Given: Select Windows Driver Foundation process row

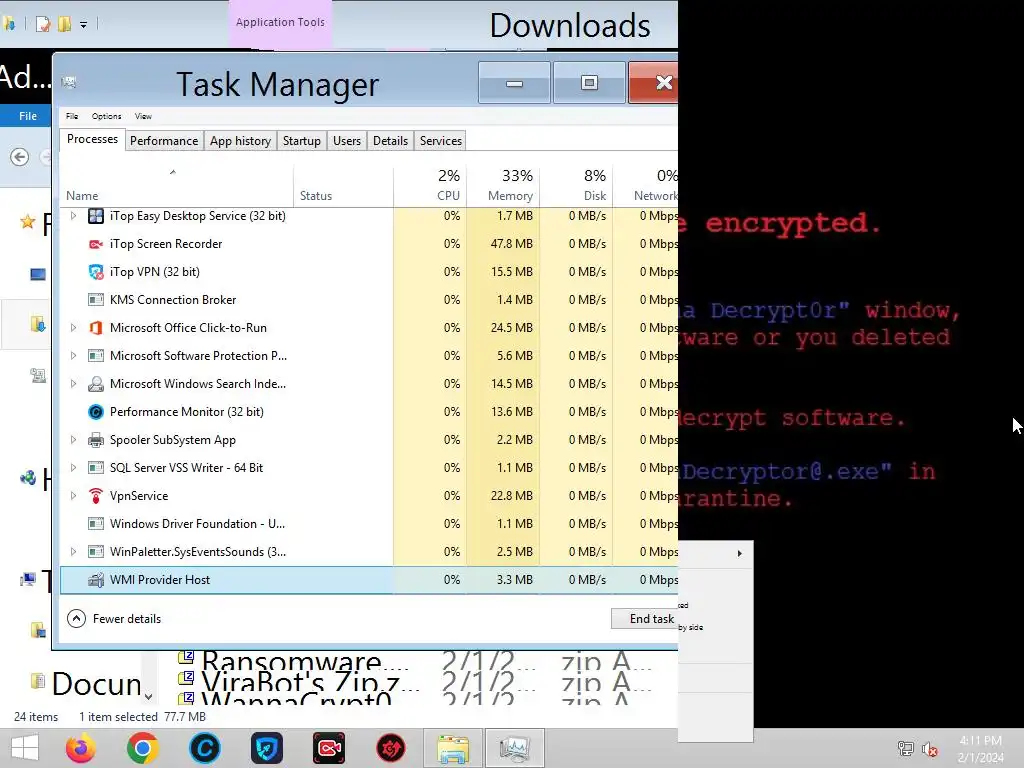Looking at the screenshot, I should click(x=369, y=524).
